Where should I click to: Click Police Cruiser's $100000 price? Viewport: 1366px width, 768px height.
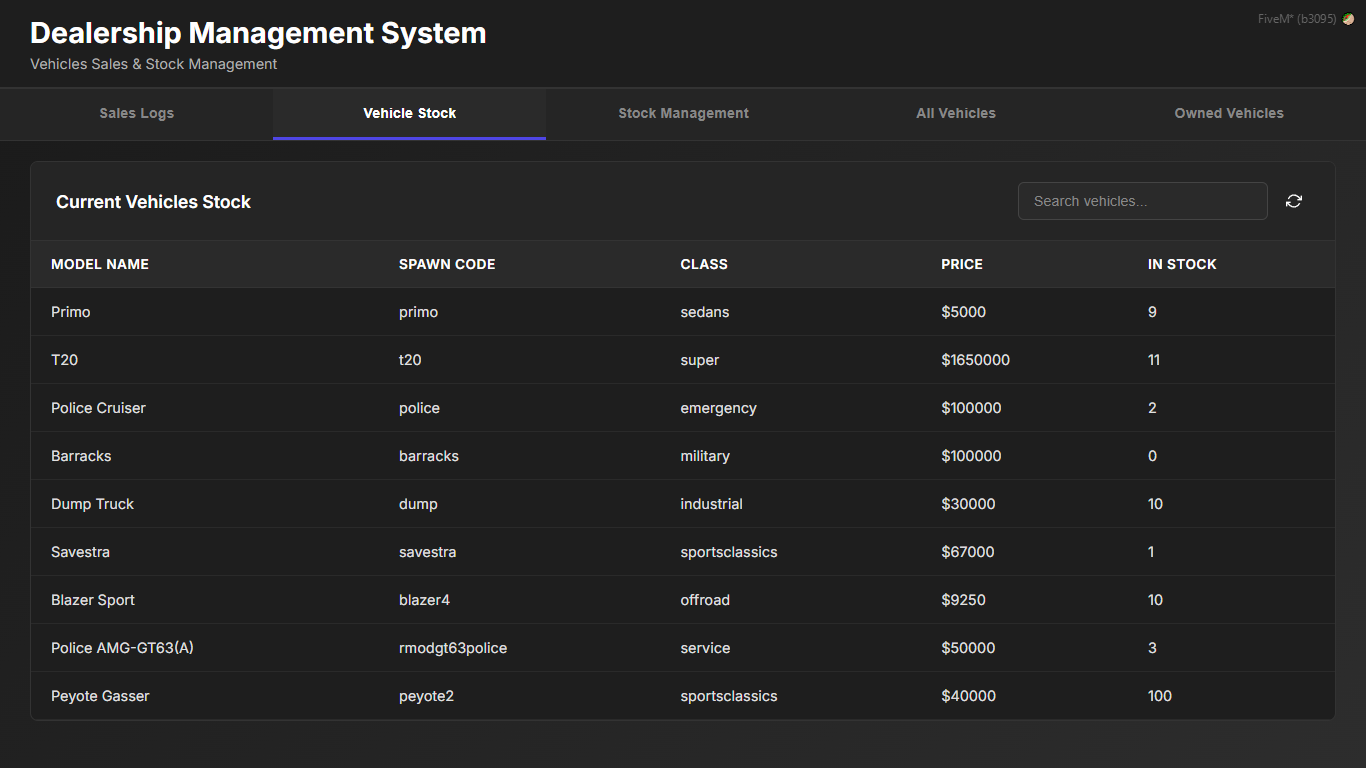(x=971, y=408)
